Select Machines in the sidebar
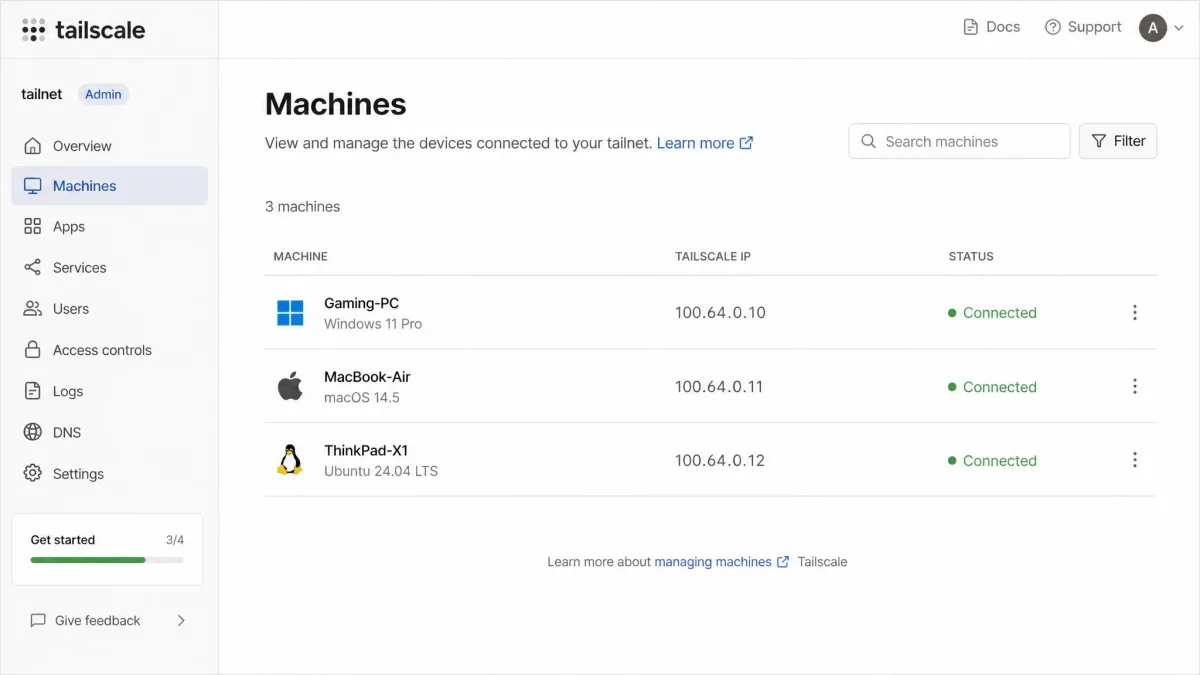This screenshot has width=1200, height=675. point(110,186)
